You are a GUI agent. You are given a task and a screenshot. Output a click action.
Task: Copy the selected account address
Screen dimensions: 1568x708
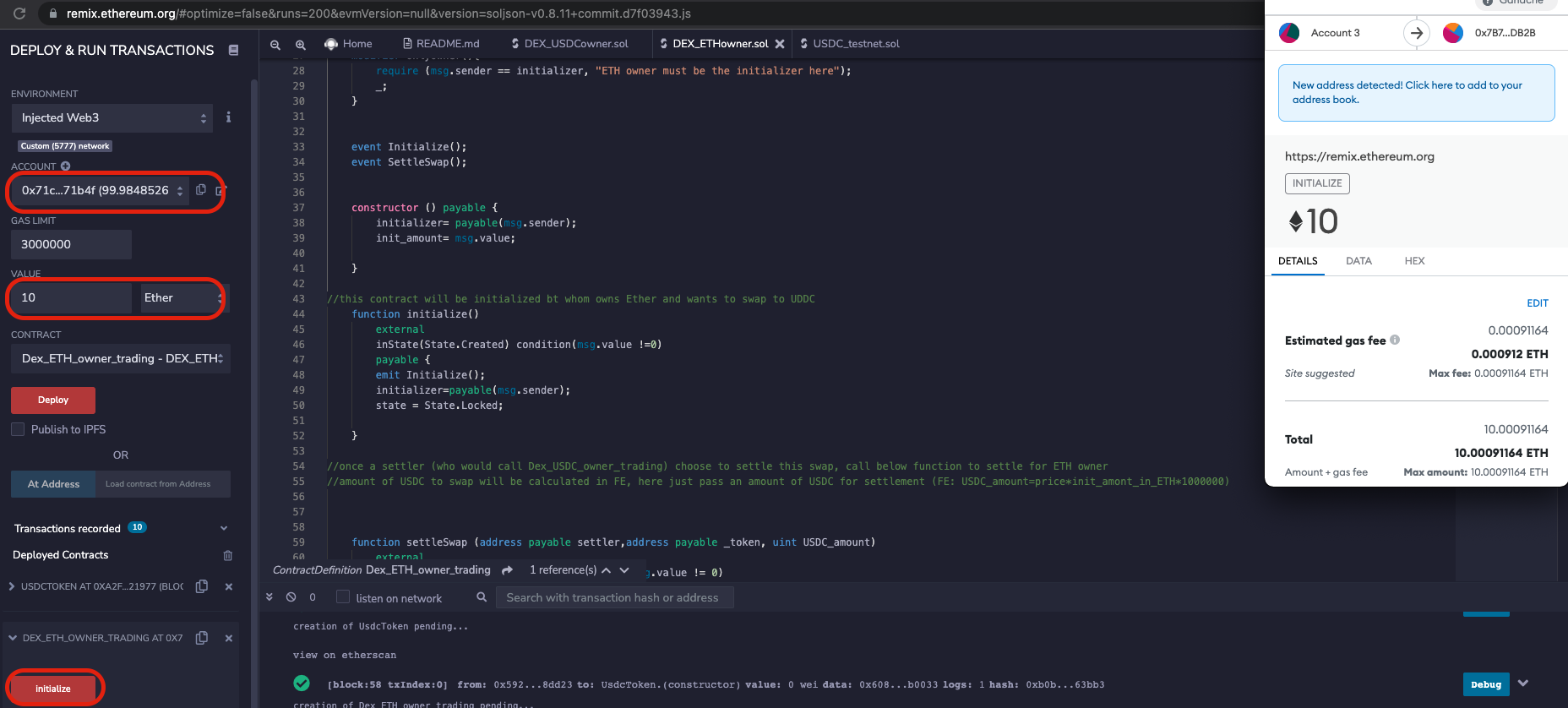click(201, 190)
